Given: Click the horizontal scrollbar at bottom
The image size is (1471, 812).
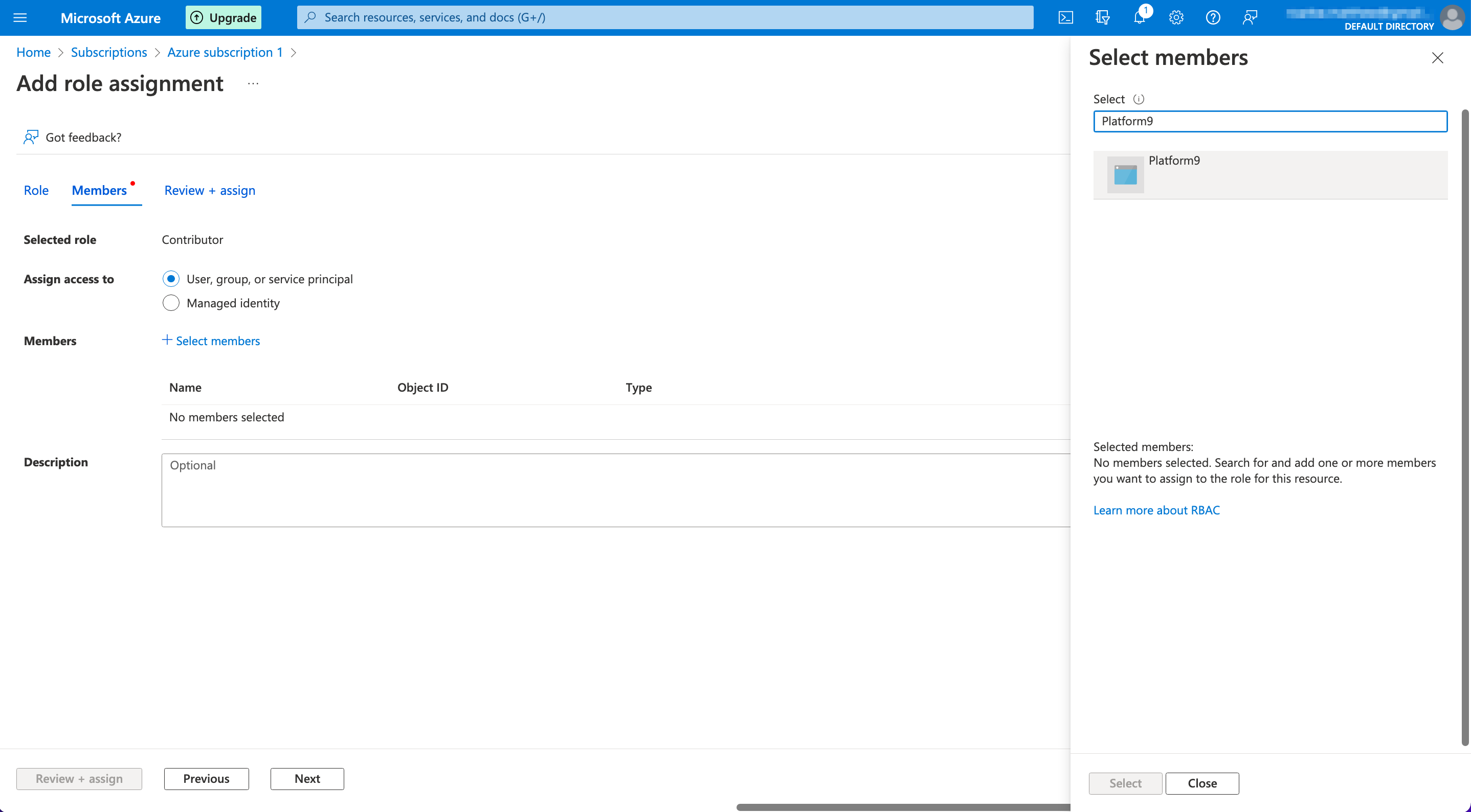Looking at the screenshot, I should [x=902, y=807].
